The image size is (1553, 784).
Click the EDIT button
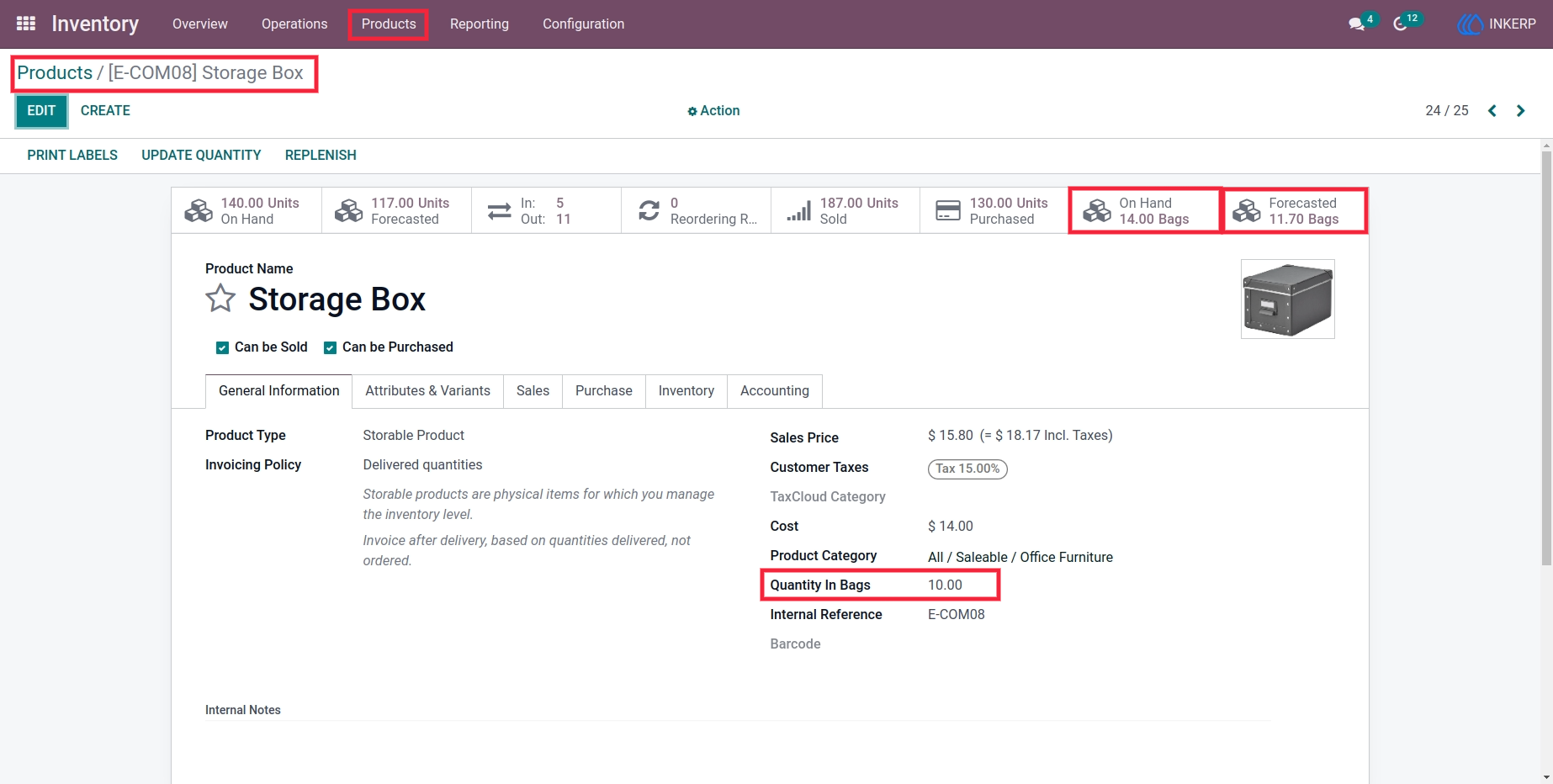(41, 111)
